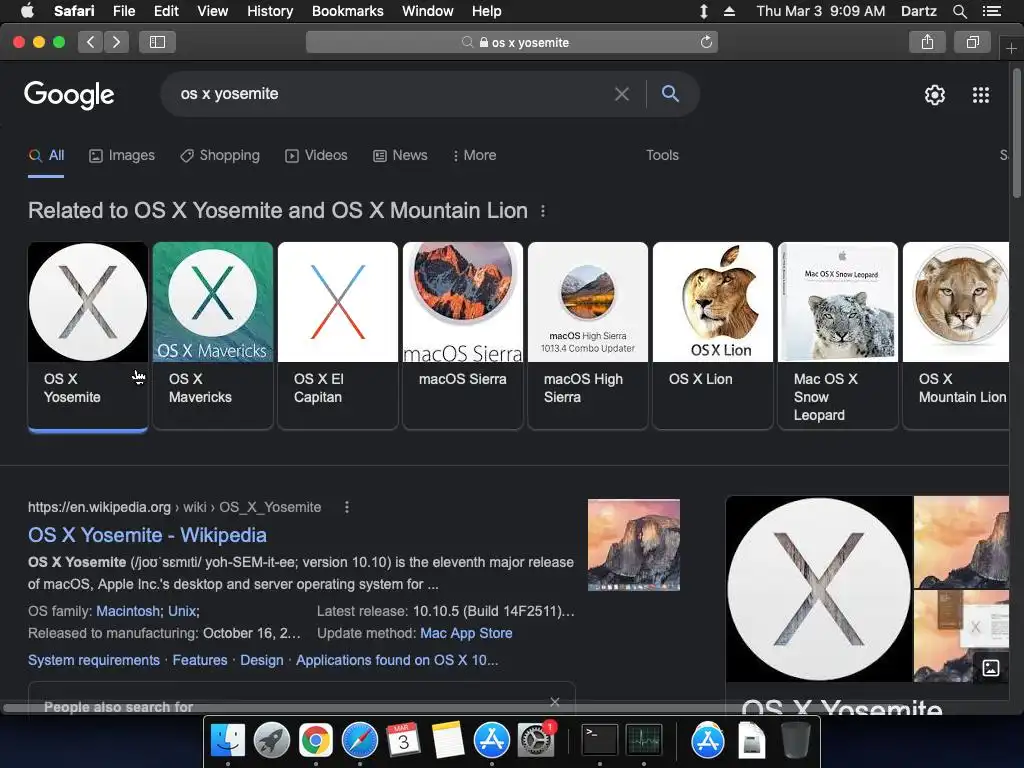
Task: Open the Apple menu
Action: (27, 10)
